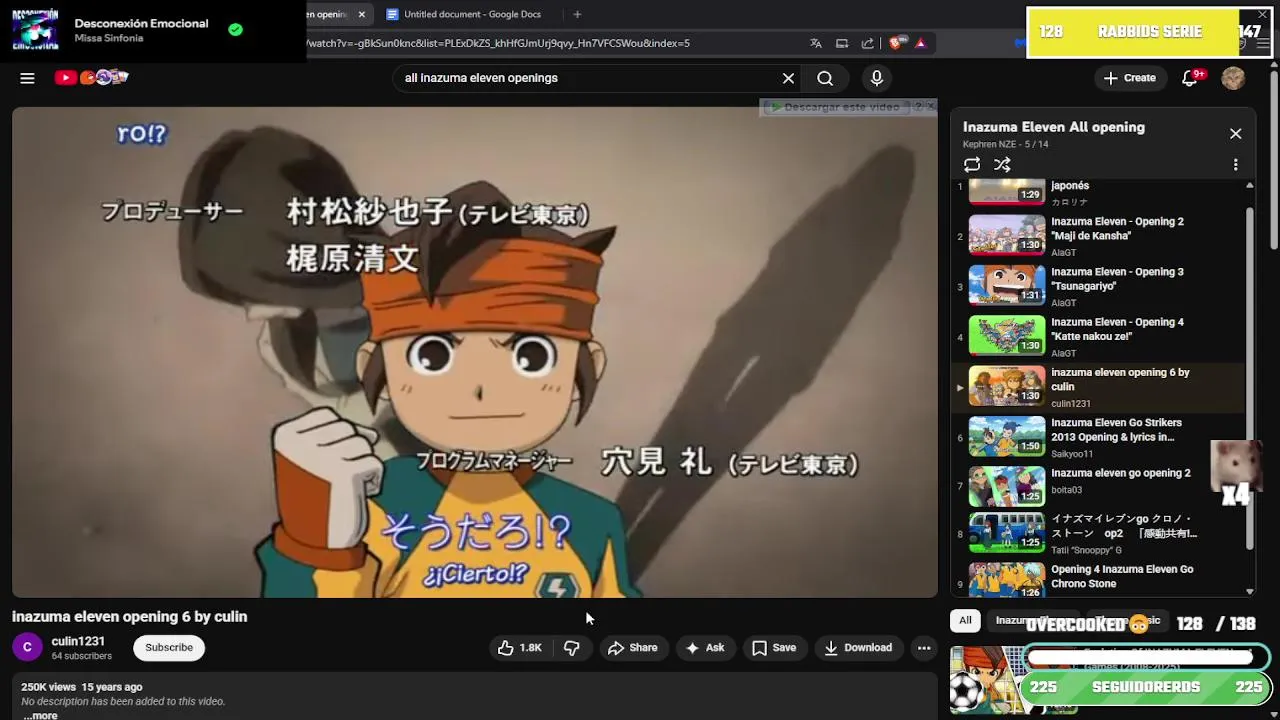The width and height of the screenshot is (1280, 720).
Task: Play Inazuma Eleven Go Strikers 2013 Opening video
Action: tap(1099, 437)
